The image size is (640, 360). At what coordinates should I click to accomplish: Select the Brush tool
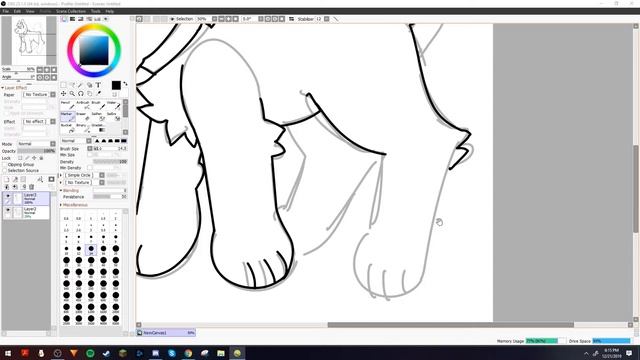(98, 105)
